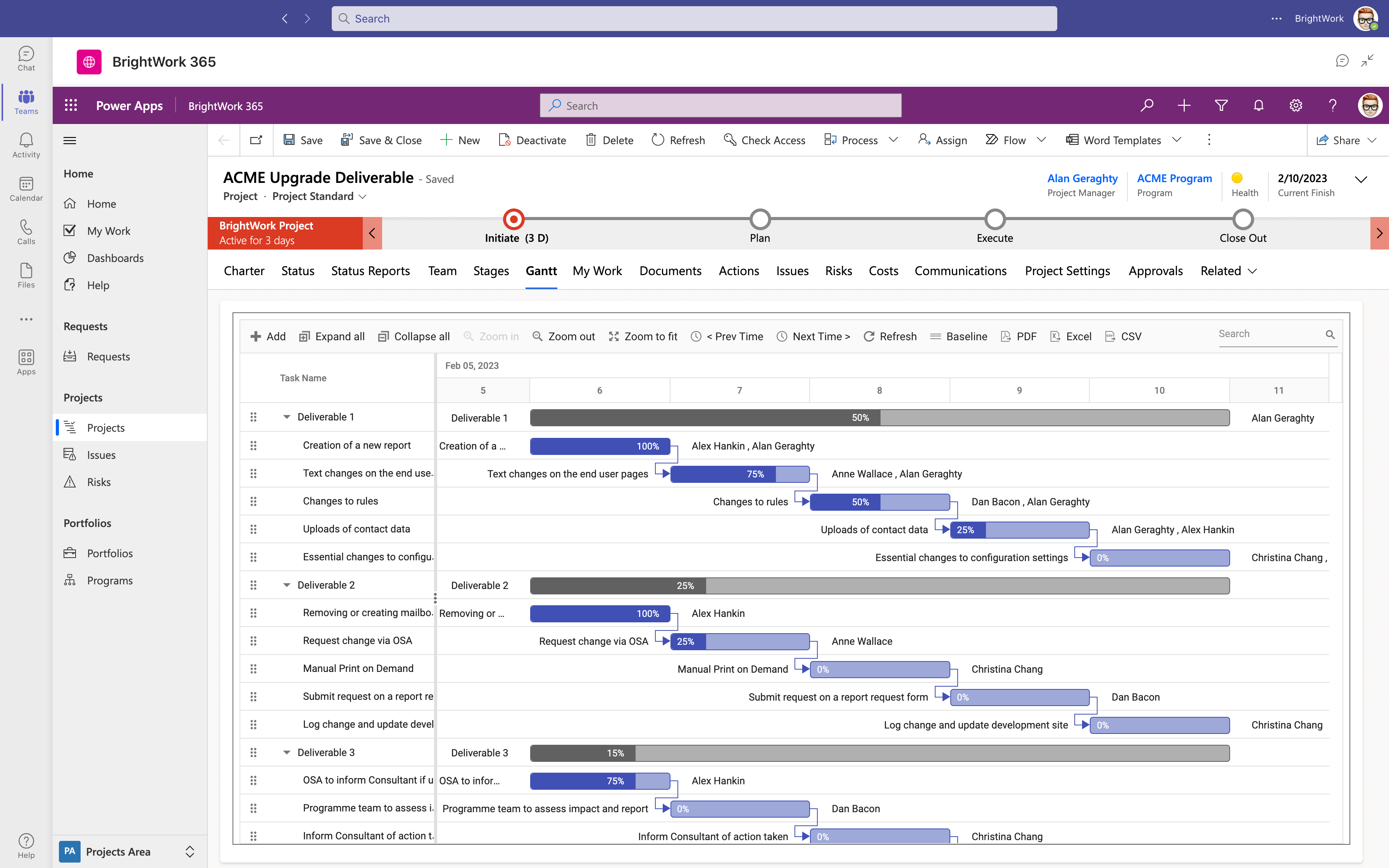1389x868 pixels.
Task: Open the Process dropdown arrow
Action: (x=893, y=139)
